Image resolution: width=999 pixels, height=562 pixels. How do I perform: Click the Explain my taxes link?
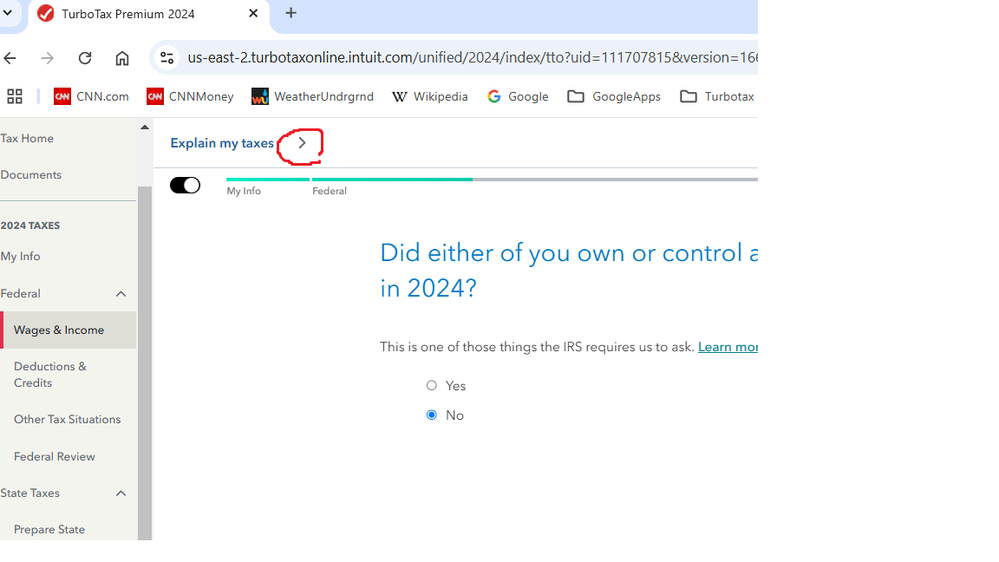tap(222, 143)
